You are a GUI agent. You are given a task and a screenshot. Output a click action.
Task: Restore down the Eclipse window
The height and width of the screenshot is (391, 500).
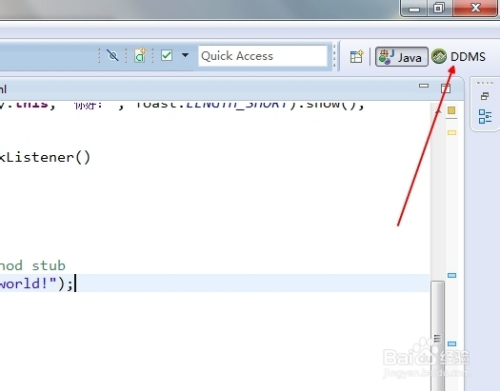click(x=439, y=8)
